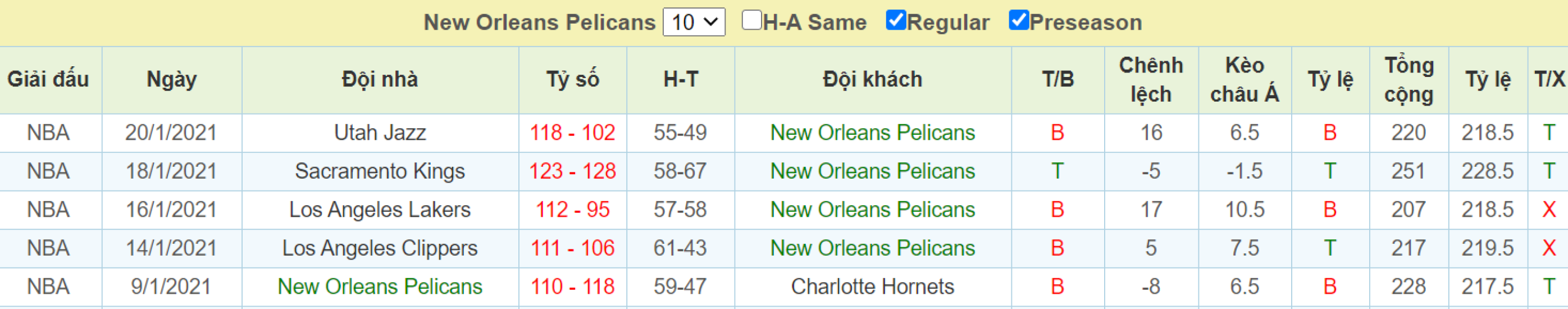Click the 110 - 118 score link
Image resolution: width=1568 pixels, height=309 pixels.
tap(572, 287)
